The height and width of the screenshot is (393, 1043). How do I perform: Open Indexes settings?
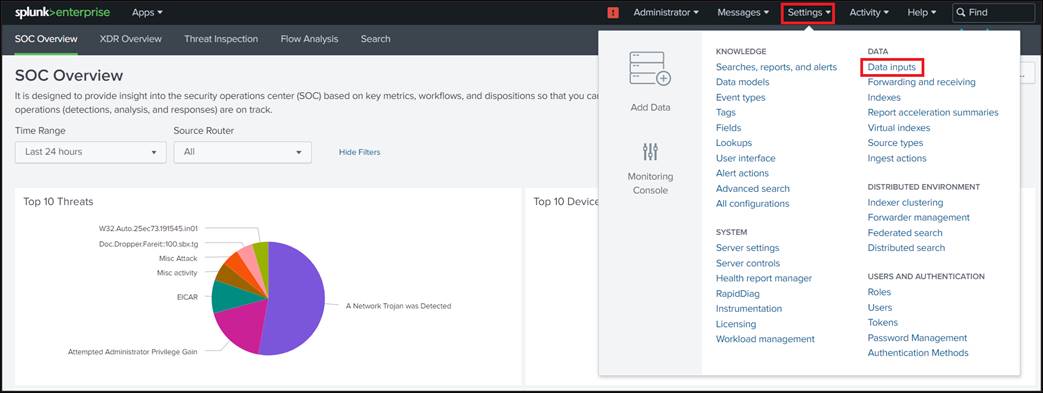884,97
